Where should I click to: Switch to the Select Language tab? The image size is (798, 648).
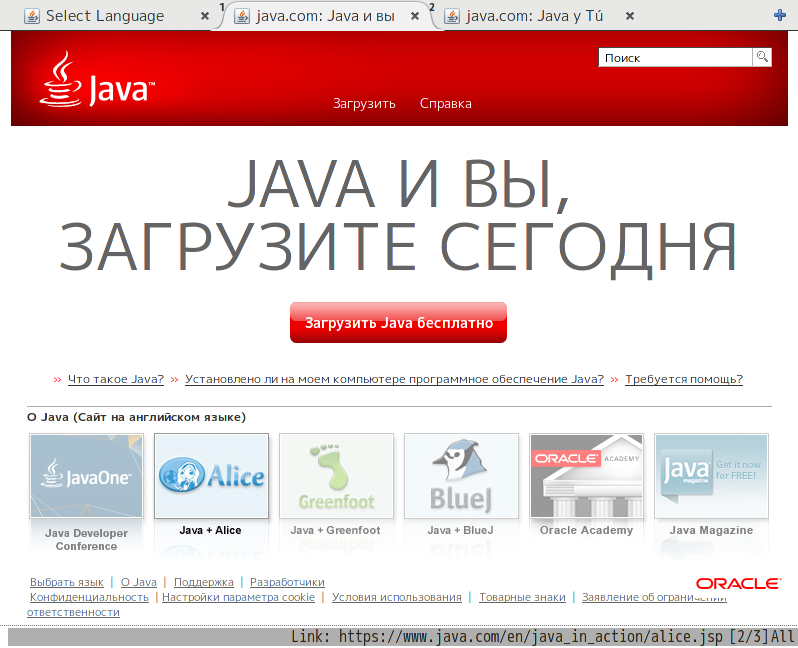click(x=105, y=16)
